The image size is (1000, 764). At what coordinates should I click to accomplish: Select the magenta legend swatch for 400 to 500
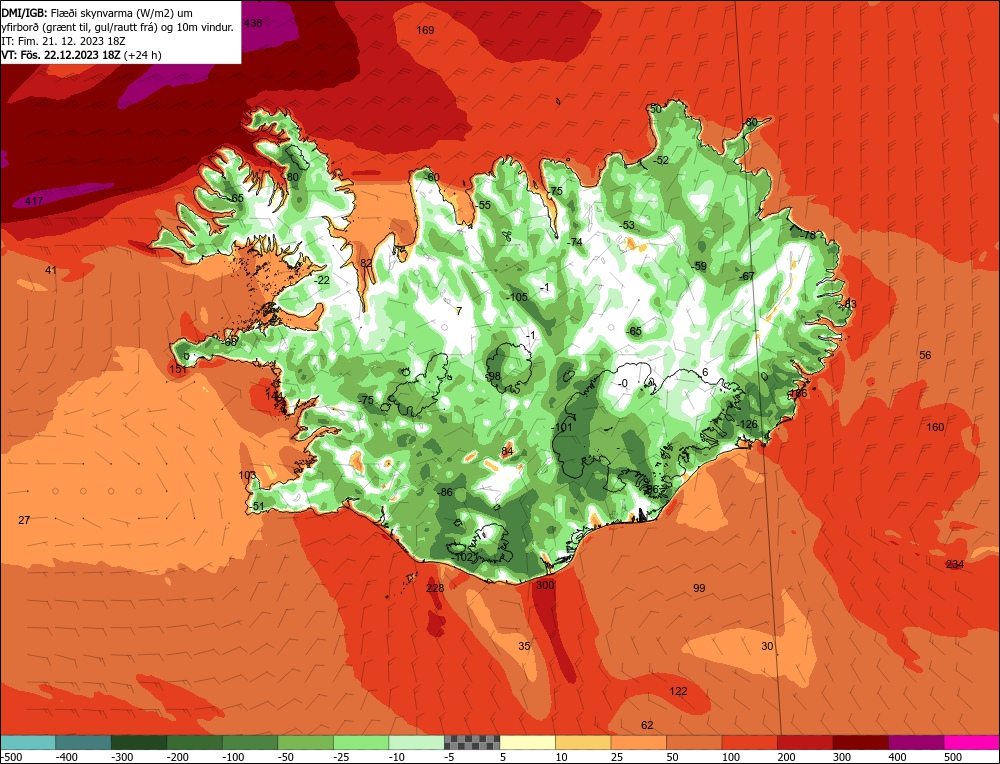pyautogui.click(x=916, y=742)
